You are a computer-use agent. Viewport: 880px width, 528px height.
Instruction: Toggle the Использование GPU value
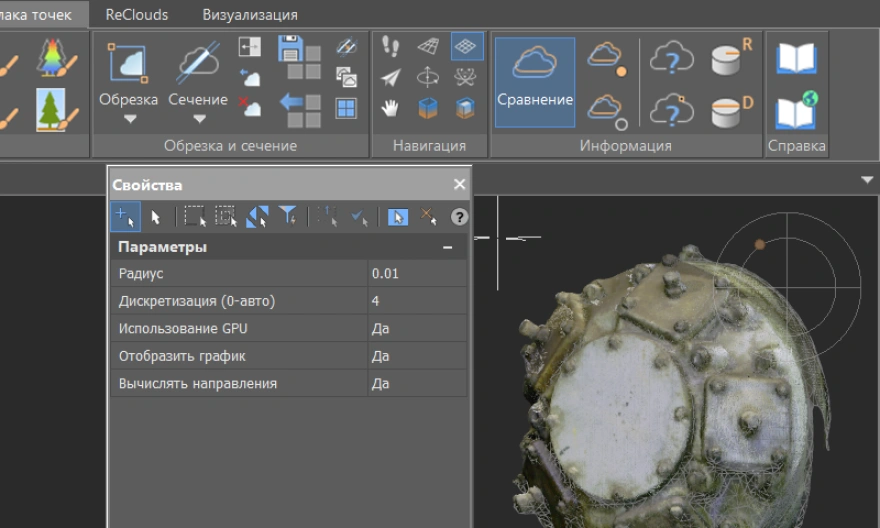[x=417, y=328]
